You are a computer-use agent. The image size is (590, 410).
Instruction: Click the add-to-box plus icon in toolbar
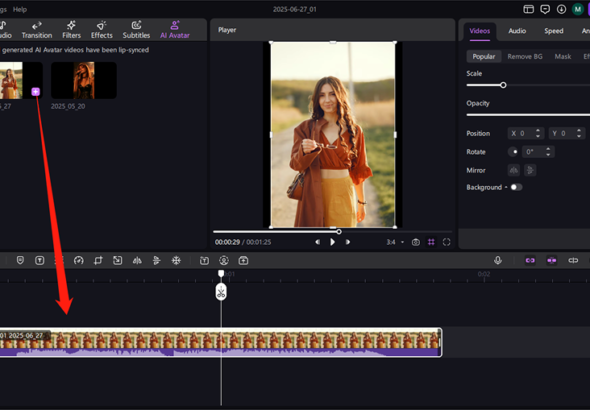[243, 260]
